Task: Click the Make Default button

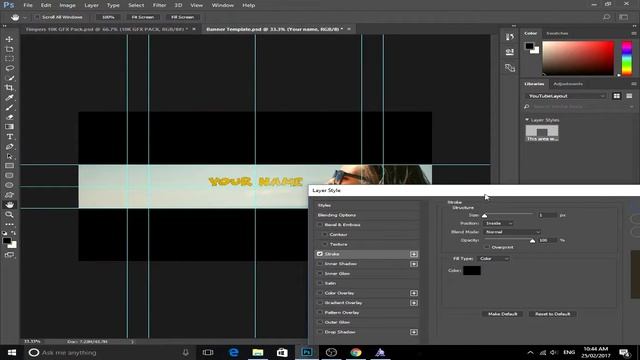Action: click(x=502, y=314)
